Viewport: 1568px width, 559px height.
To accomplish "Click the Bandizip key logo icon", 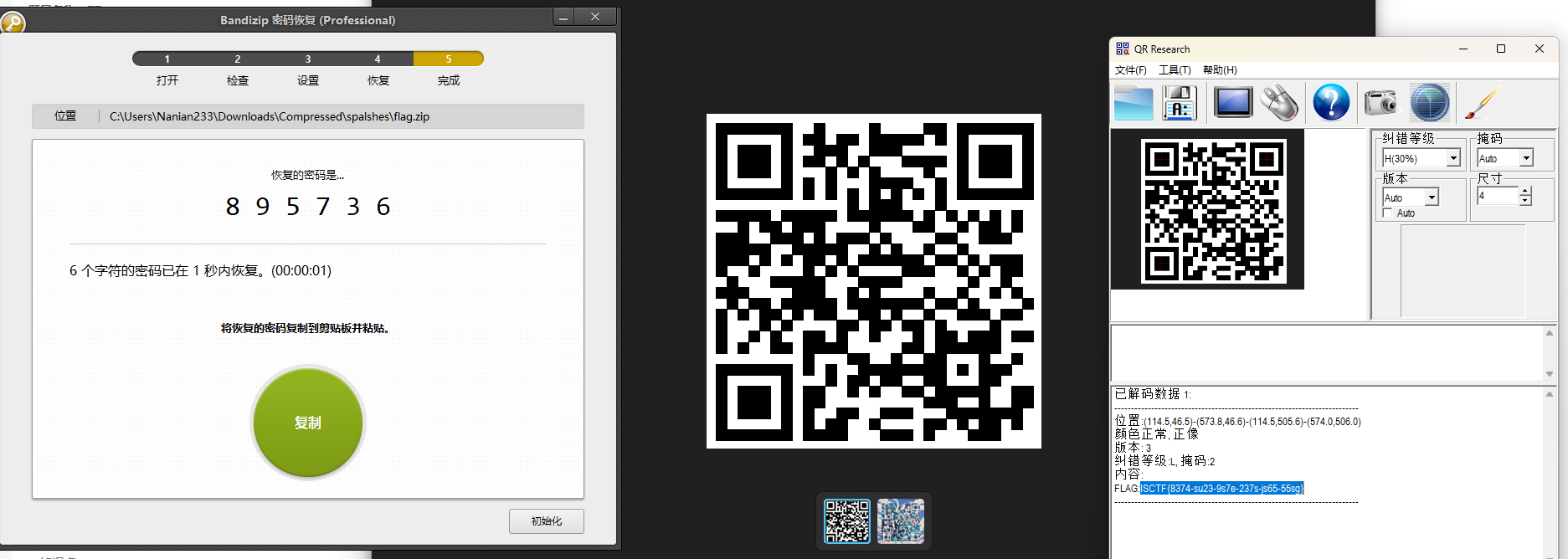I will pyautogui.click(x=12, y=22).
